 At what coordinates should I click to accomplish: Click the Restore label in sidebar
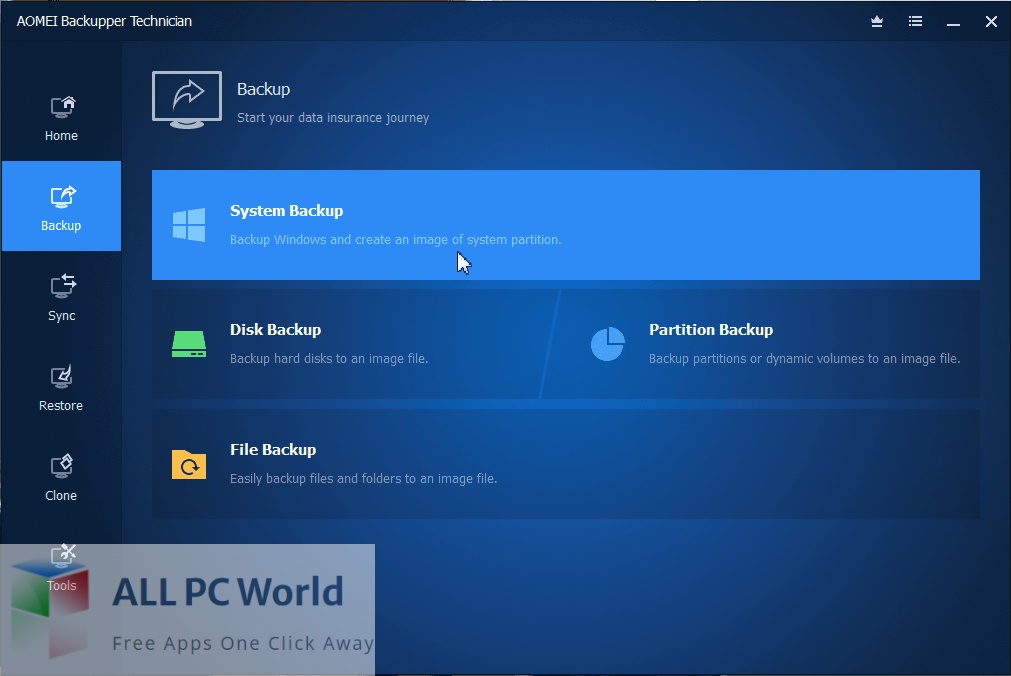coord(61,406)
